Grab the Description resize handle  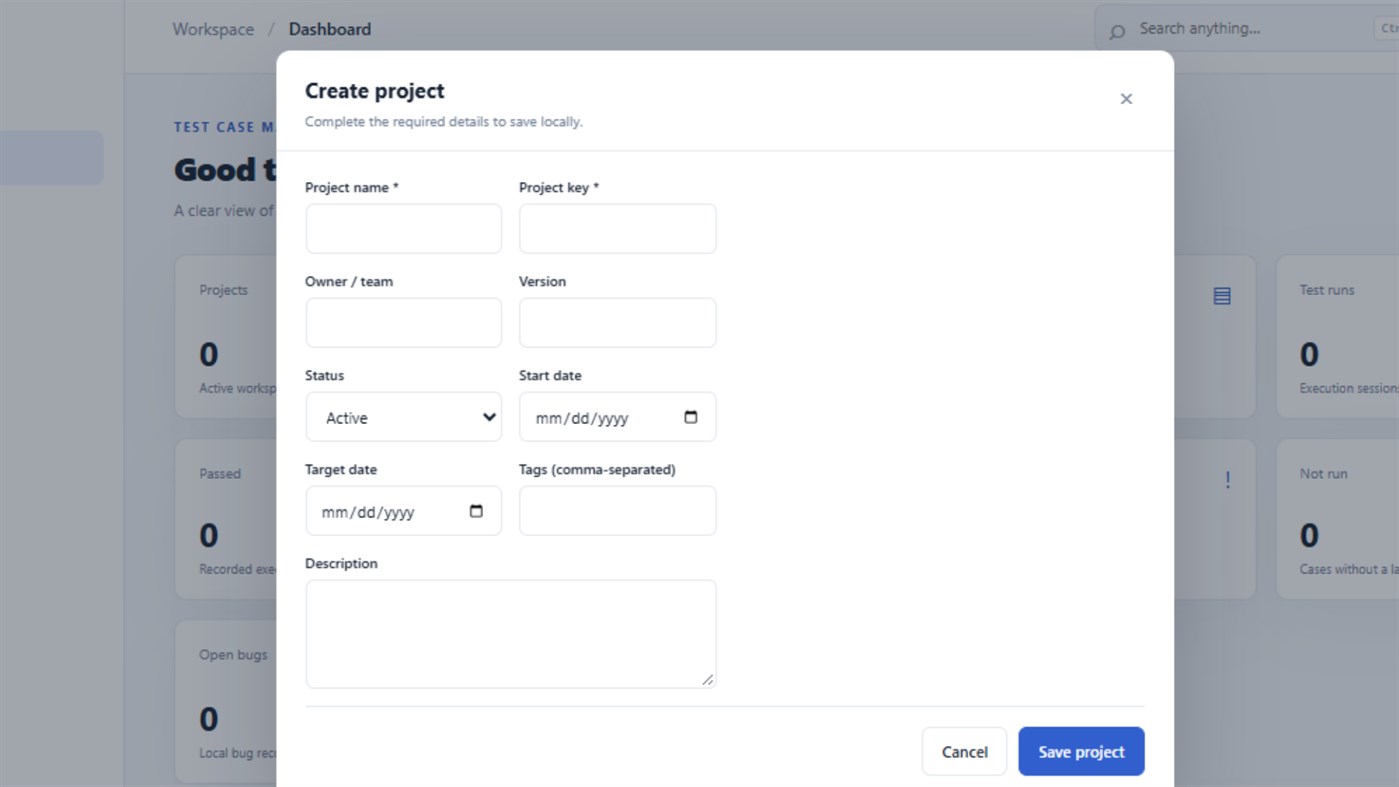[707, 680]
